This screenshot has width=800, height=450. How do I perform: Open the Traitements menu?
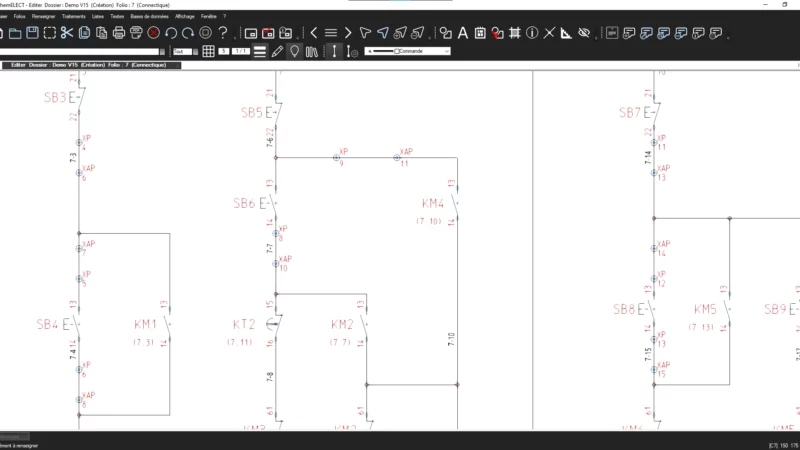(73, 17)
